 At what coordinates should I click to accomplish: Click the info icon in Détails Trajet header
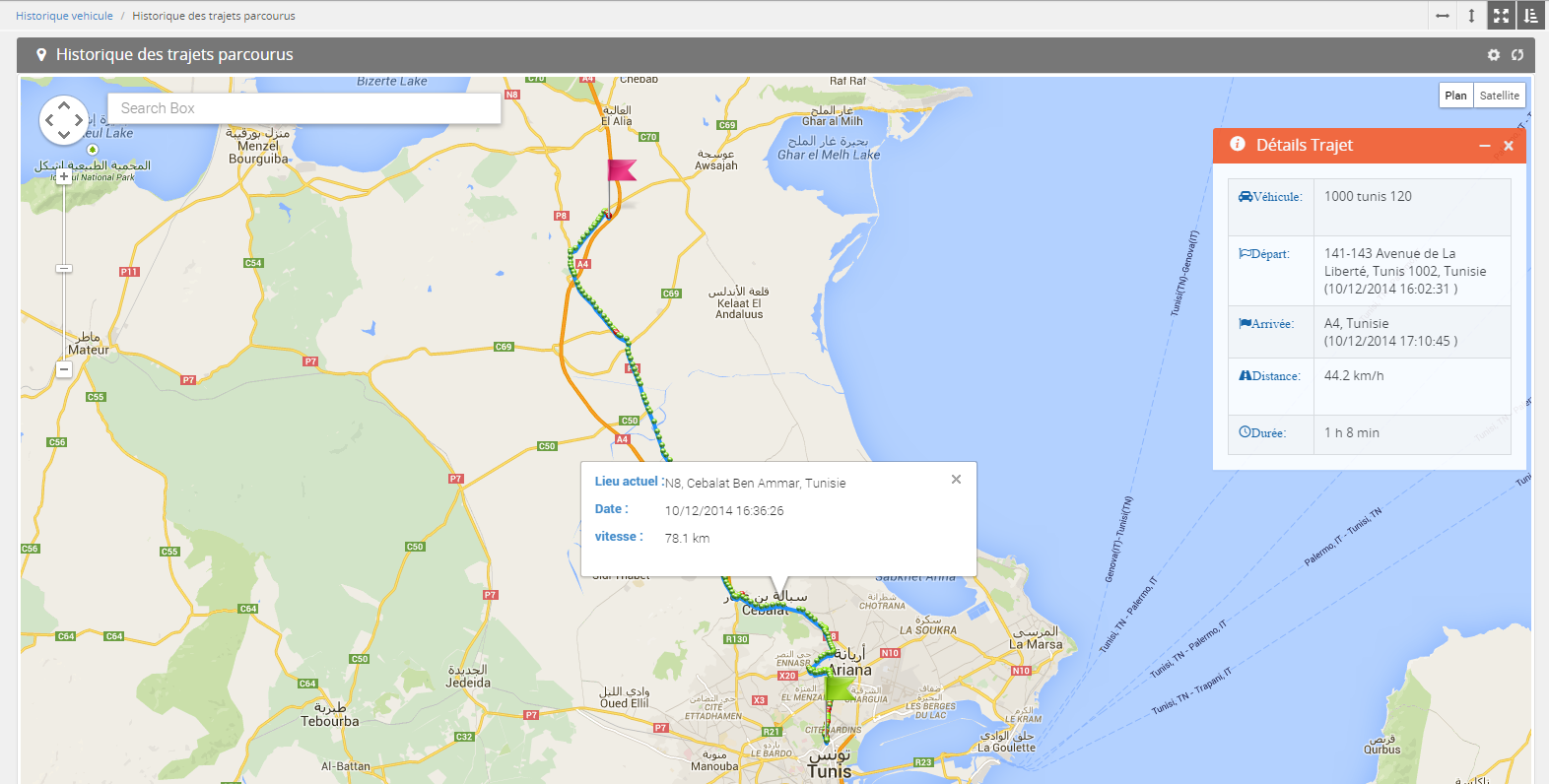1238,145
